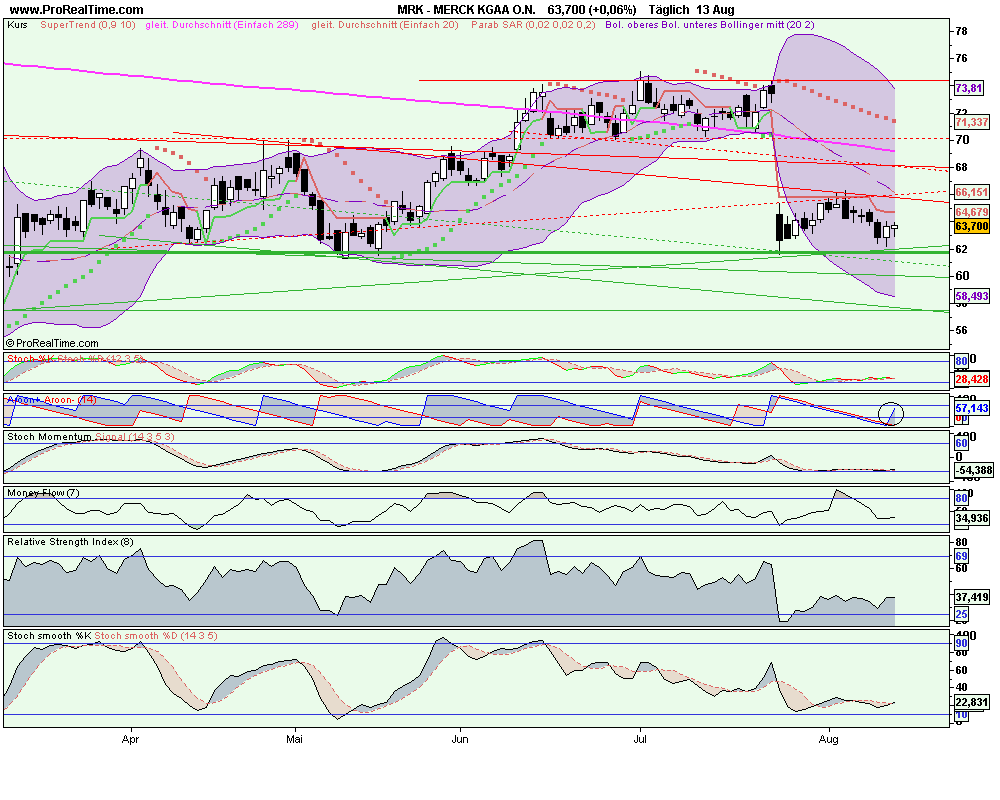Viewport: 1000px width, 800px height.
Task: Click the 37,419 RSI value tag
Action: 972,597
